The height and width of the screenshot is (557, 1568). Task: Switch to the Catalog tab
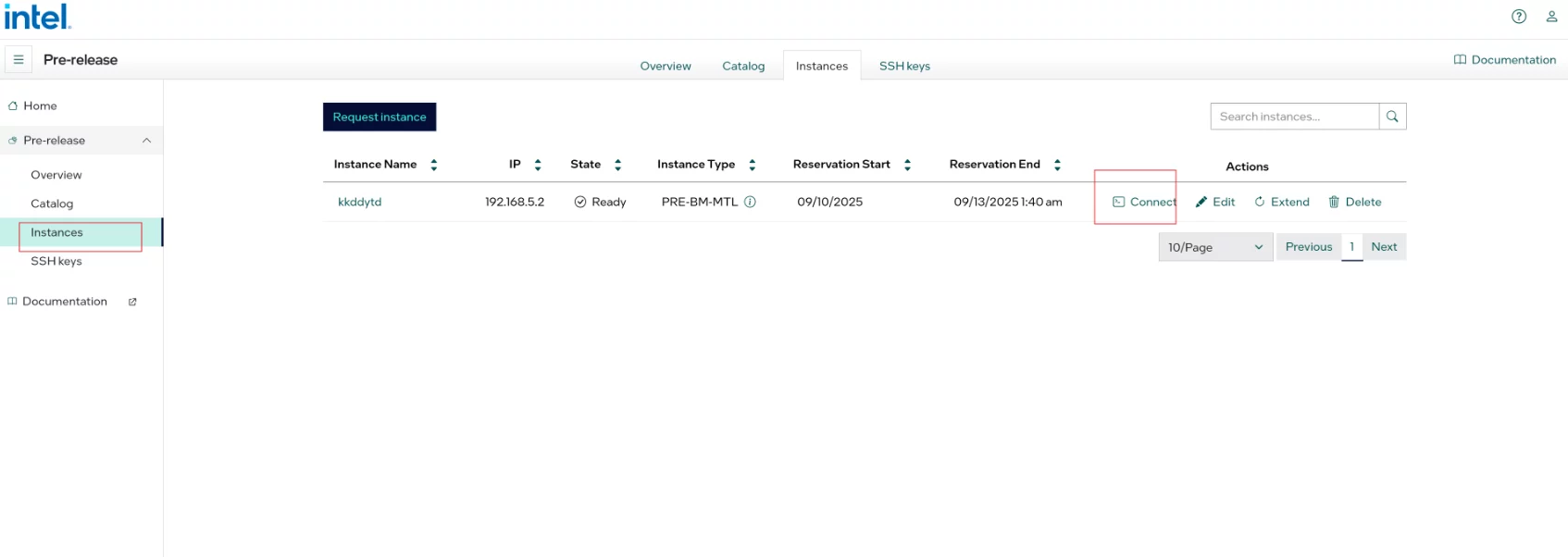pyautogui.click(x=743, y=66)
